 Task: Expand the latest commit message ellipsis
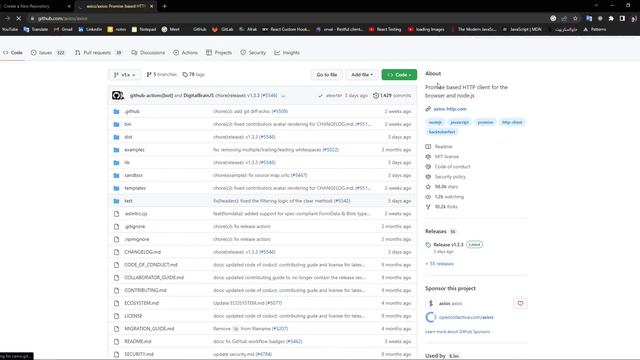pyautogui.click(x=283, y=96)
